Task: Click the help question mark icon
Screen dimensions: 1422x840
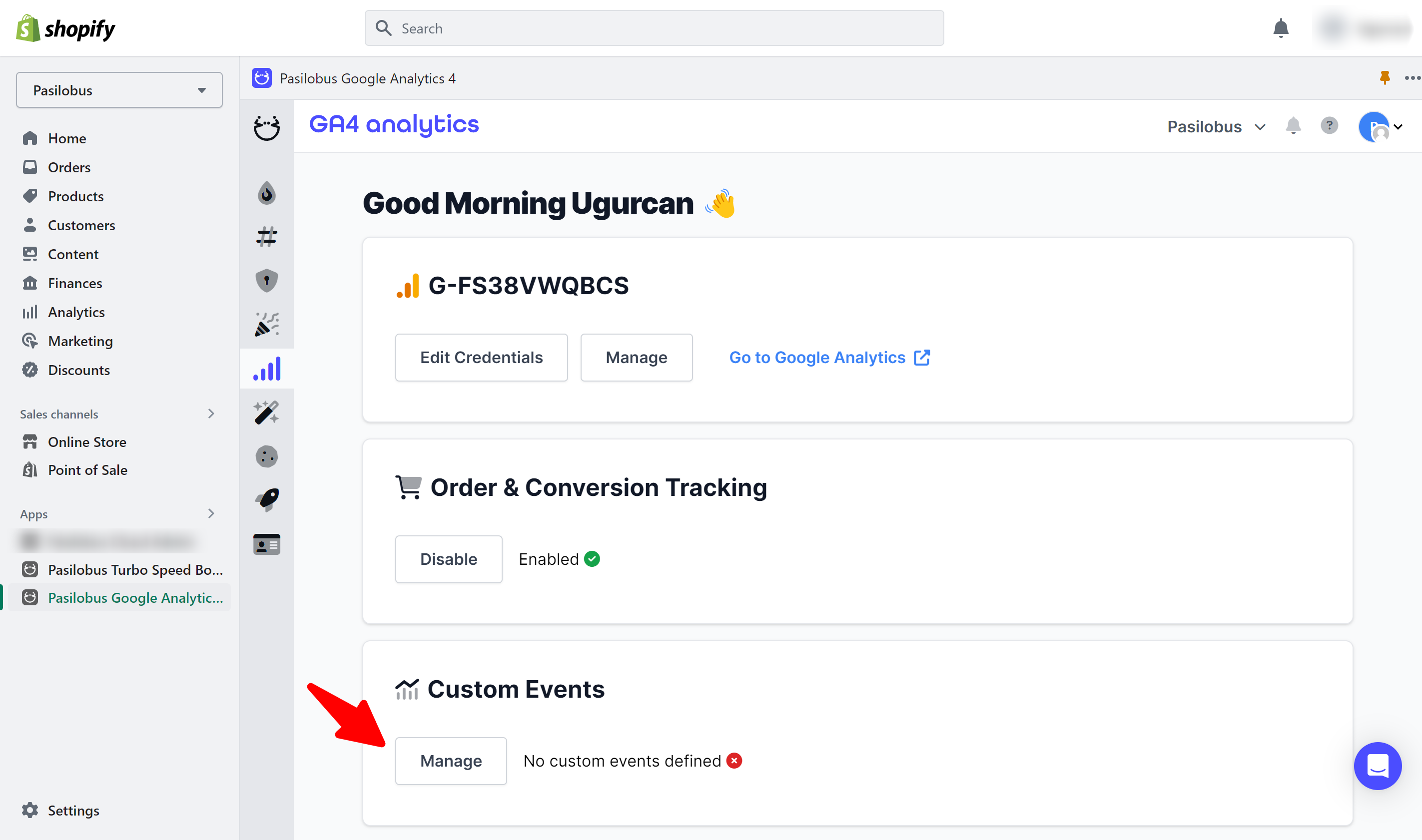Action: [1329, 126]
